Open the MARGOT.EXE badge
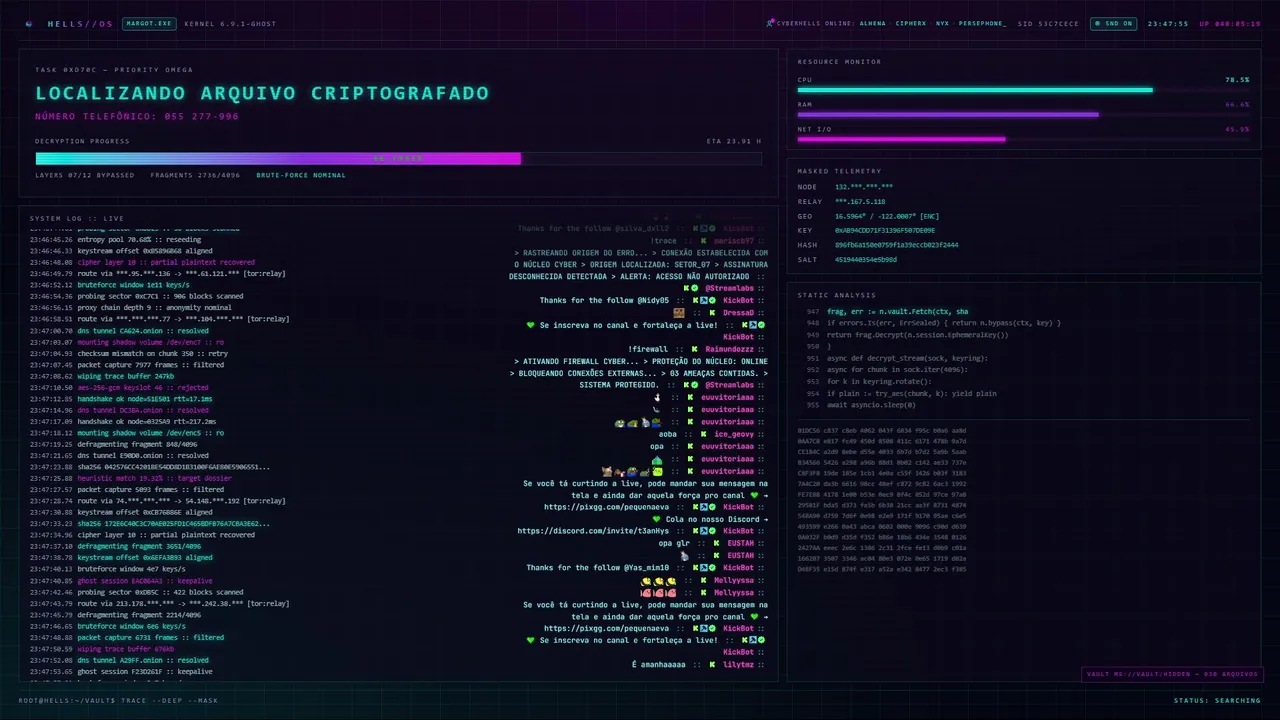Screen dimensions: 1280x720 click(x=149, y=23)
